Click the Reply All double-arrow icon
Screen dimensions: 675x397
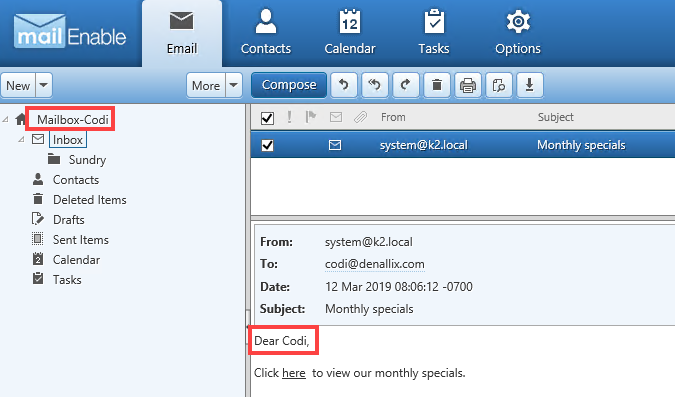pyautogui.click(x=375, y=85)
